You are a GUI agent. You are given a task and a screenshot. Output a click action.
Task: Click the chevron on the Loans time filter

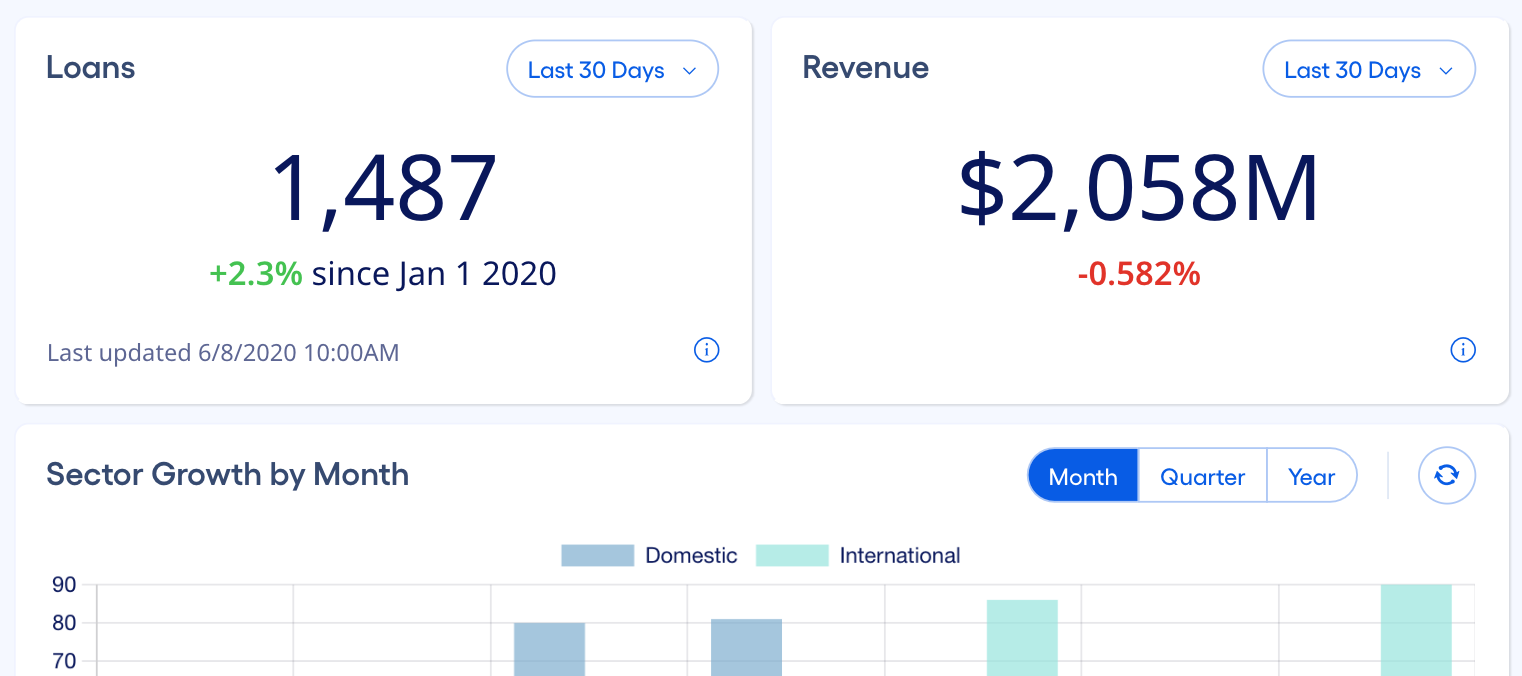[x=689, y=71]
